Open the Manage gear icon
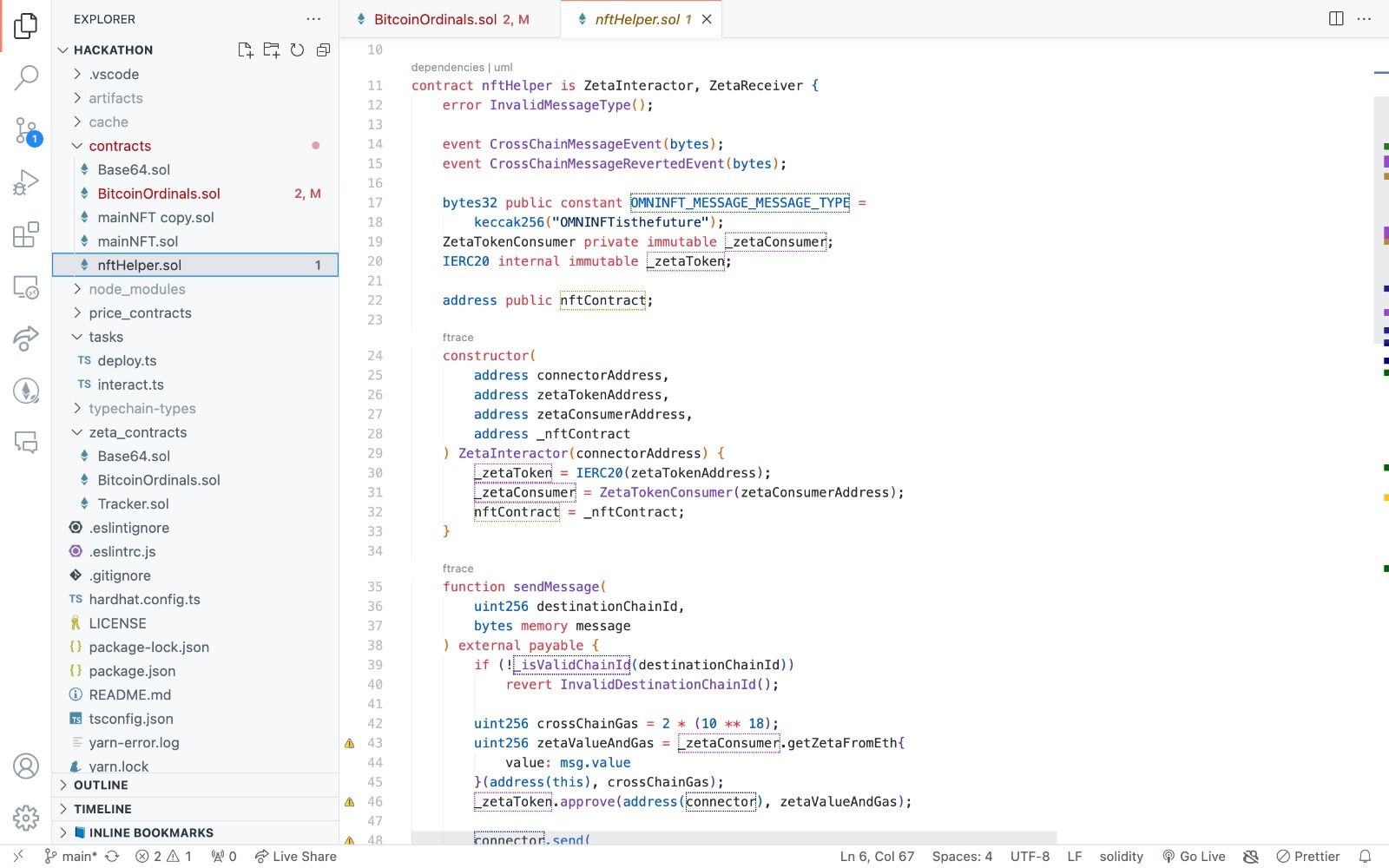 (26, 818)
